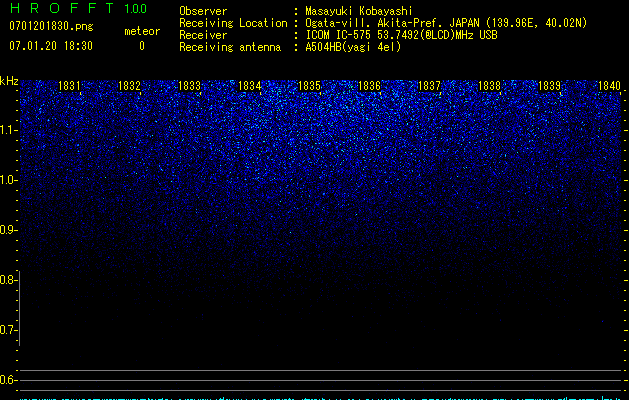
Task: Select the location text Ogata-vill. Akita-Pref. JAPAN
Action: click(392, 23)
